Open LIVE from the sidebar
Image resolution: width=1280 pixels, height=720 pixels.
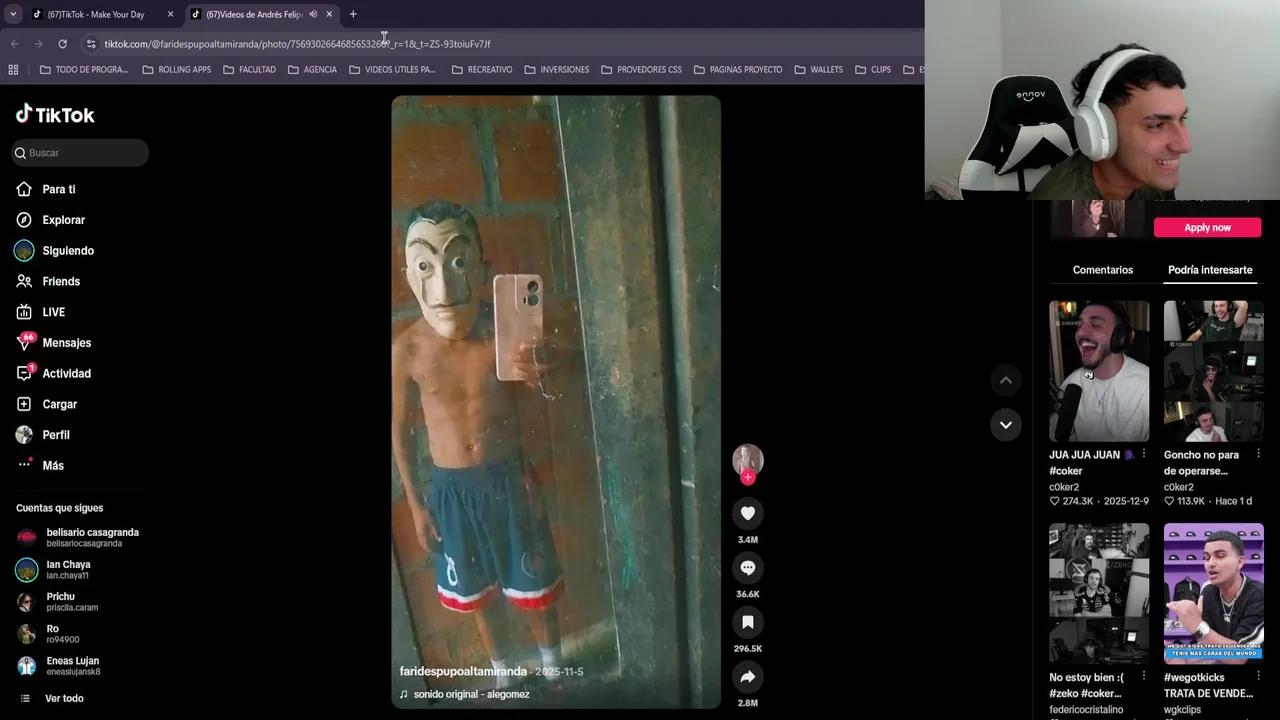[53, 311]
